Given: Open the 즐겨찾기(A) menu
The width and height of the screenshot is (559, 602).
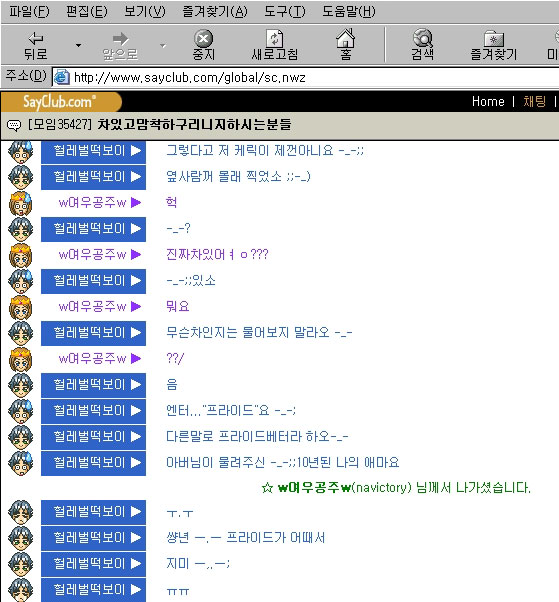Looking at the screenshot, I should click(x=215, y=11).
